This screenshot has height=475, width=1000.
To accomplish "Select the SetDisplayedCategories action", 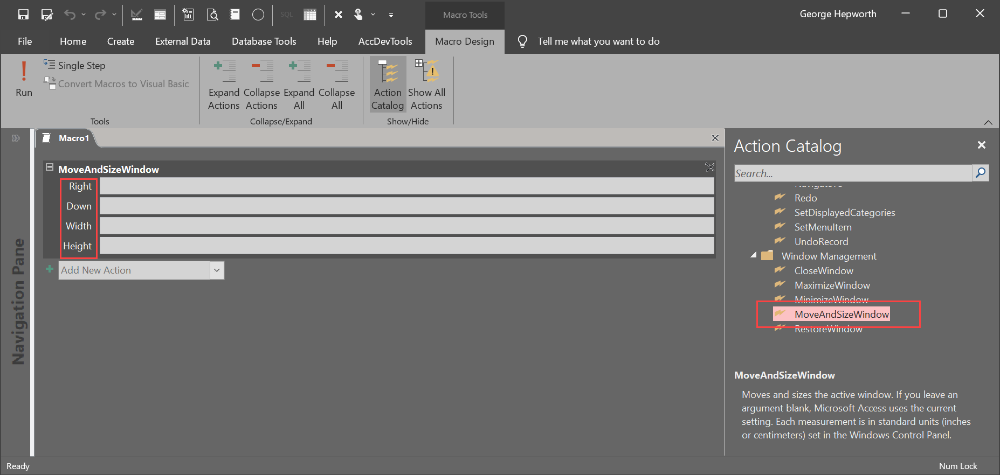I will (844, 212).
